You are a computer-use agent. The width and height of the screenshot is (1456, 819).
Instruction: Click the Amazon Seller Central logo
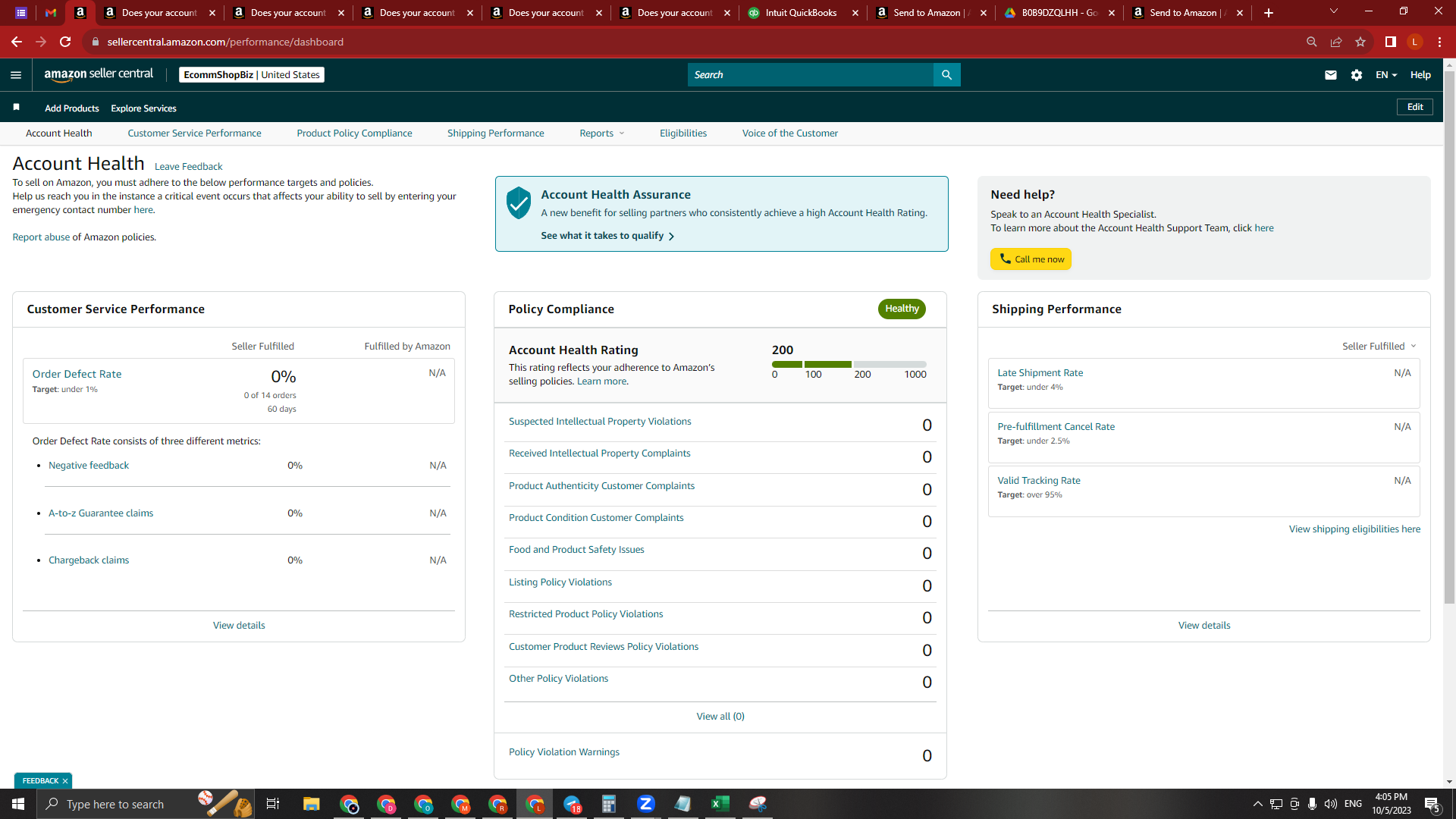99,74
